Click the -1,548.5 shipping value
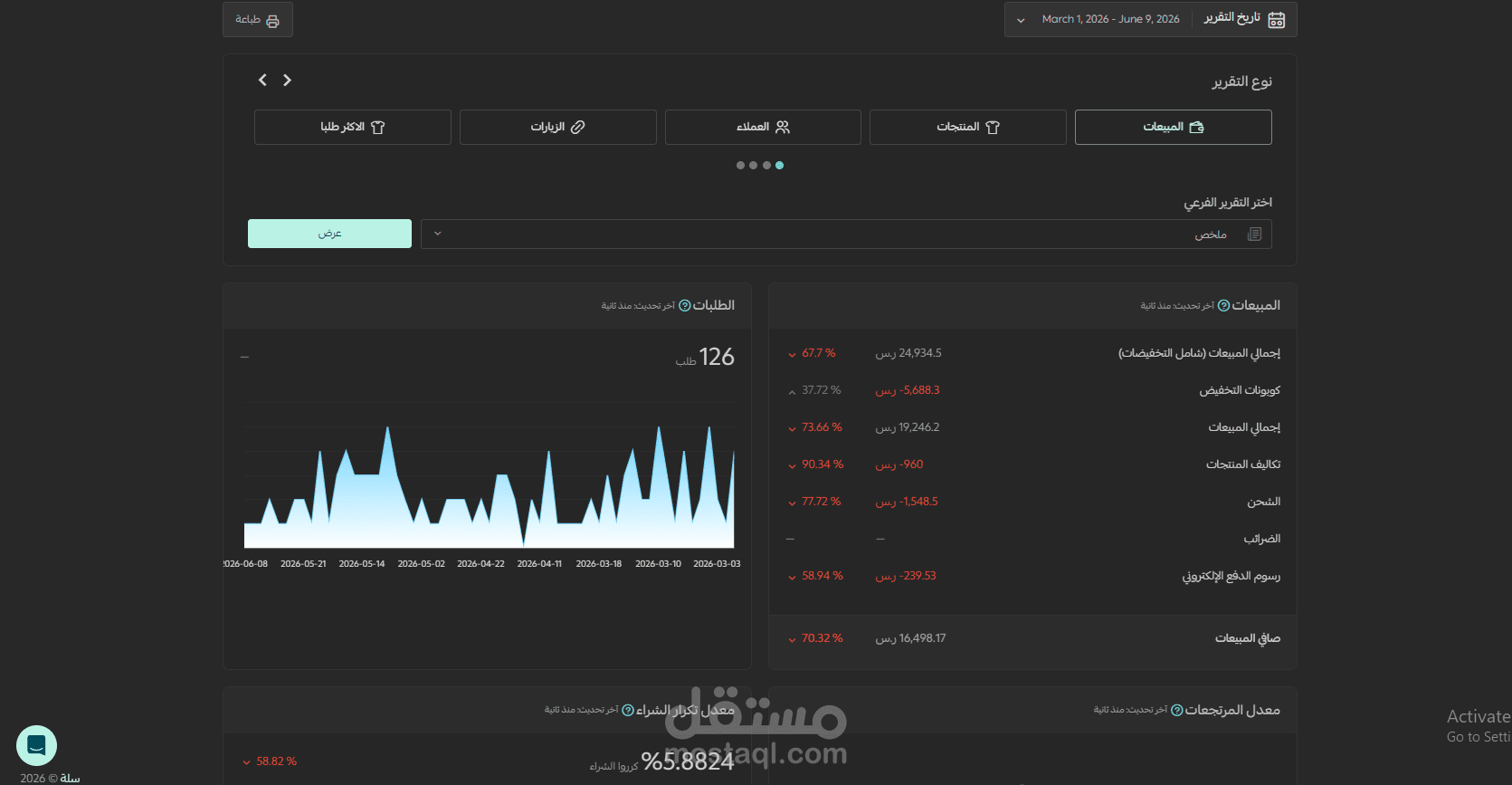 907,502
